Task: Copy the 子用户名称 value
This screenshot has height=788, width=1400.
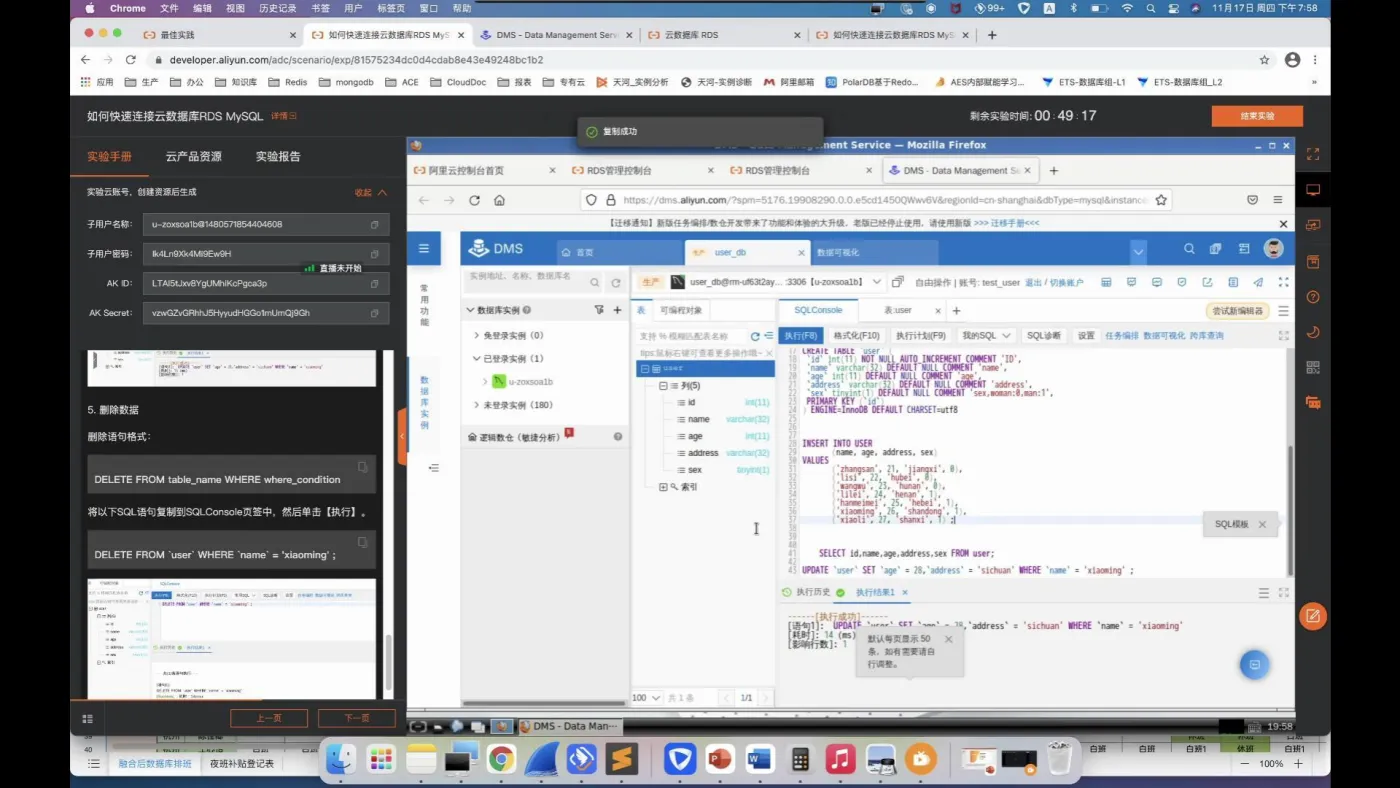Action: coord(375,225)
